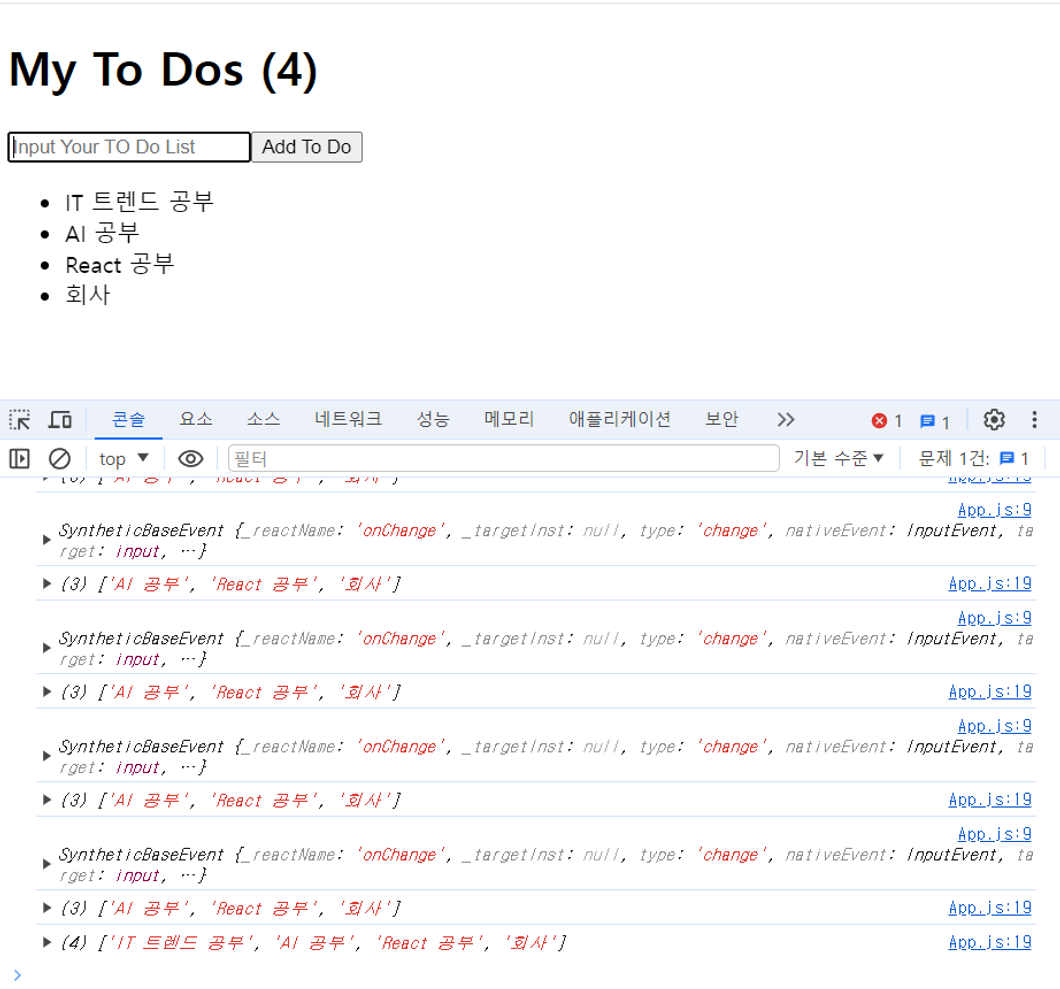This screenshot has height=989, width=1060.
Task: Open the top context dropdown
Action: [x=124, y=459]
